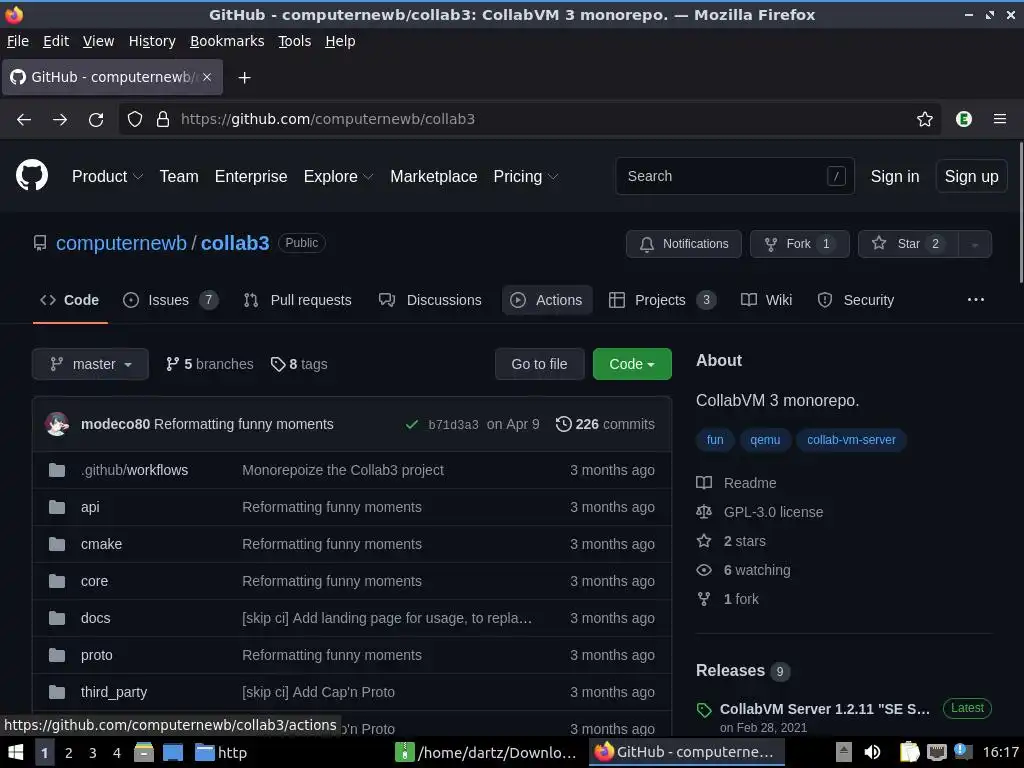Screen dimensions: 1024x768
Task: Expand the Product navigation dropdown
Action: 107,176
